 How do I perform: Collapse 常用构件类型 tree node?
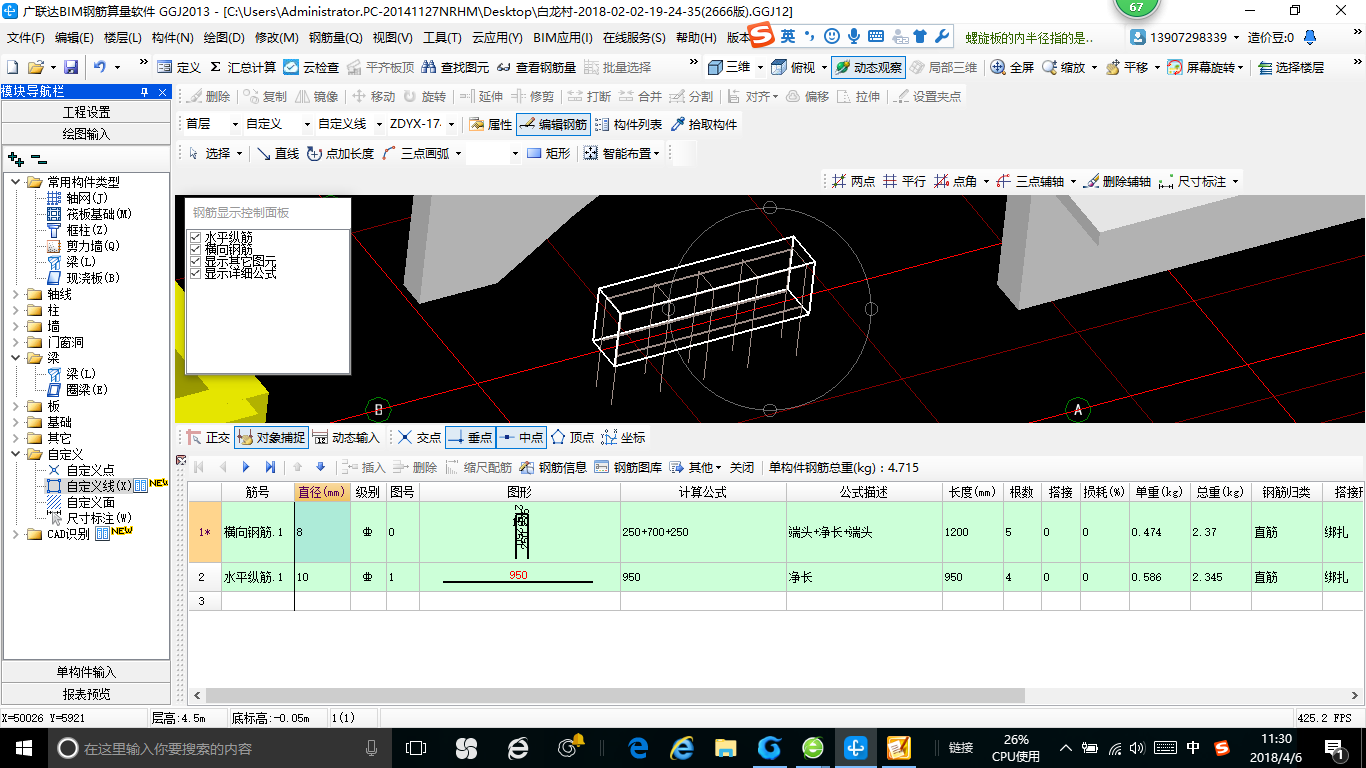16,182
